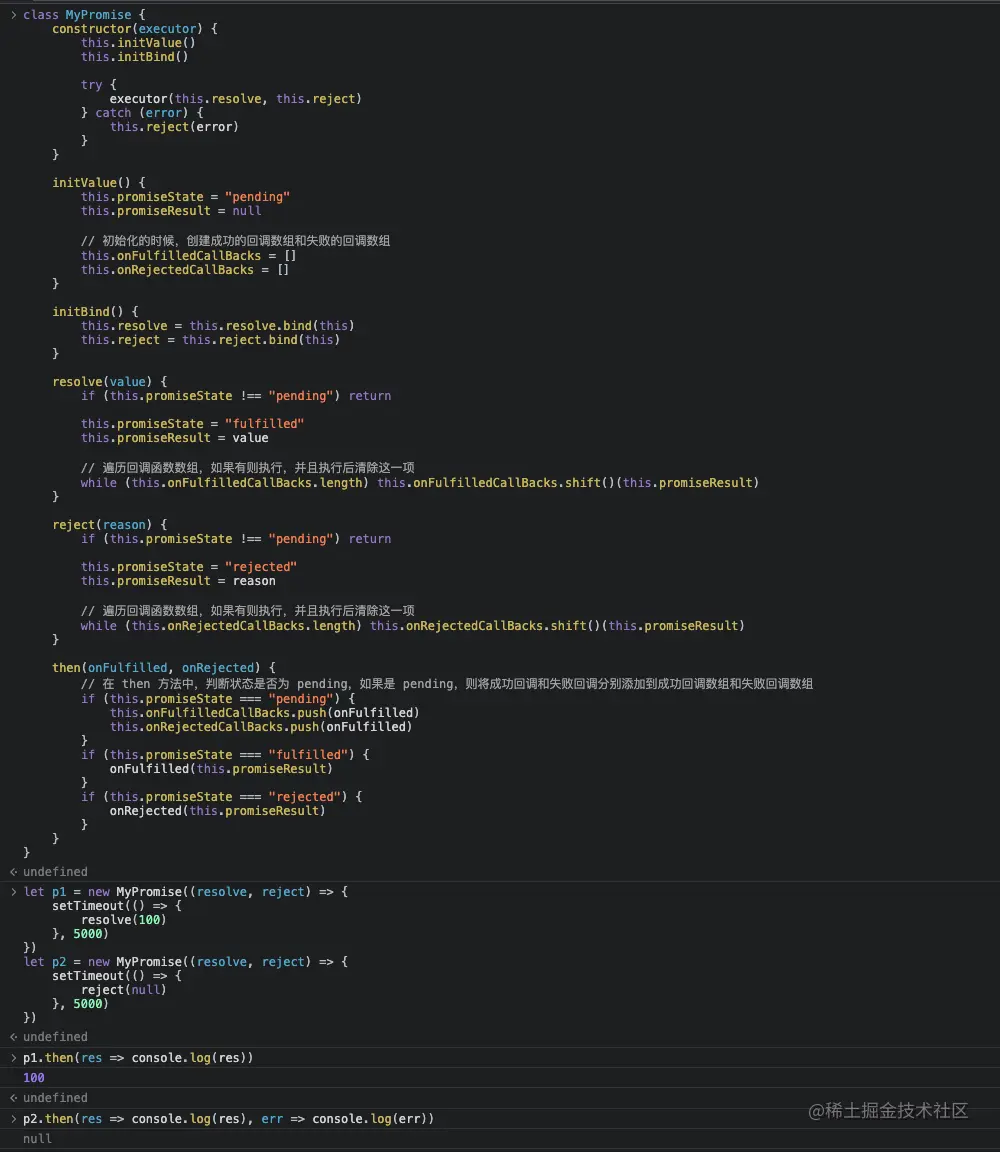Viewport: 1000px width, 1152px height.
Task: Click the input chevron beside let p1
Action: [x=13, y=891]
